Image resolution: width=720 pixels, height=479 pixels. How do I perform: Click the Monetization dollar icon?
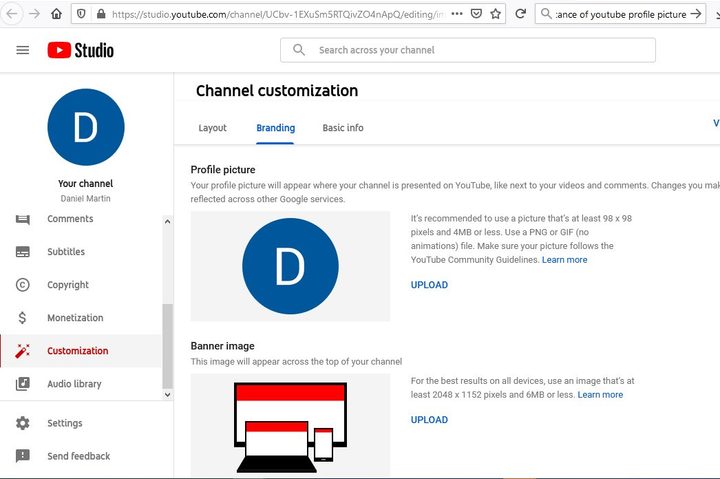(x=22, y=318)
